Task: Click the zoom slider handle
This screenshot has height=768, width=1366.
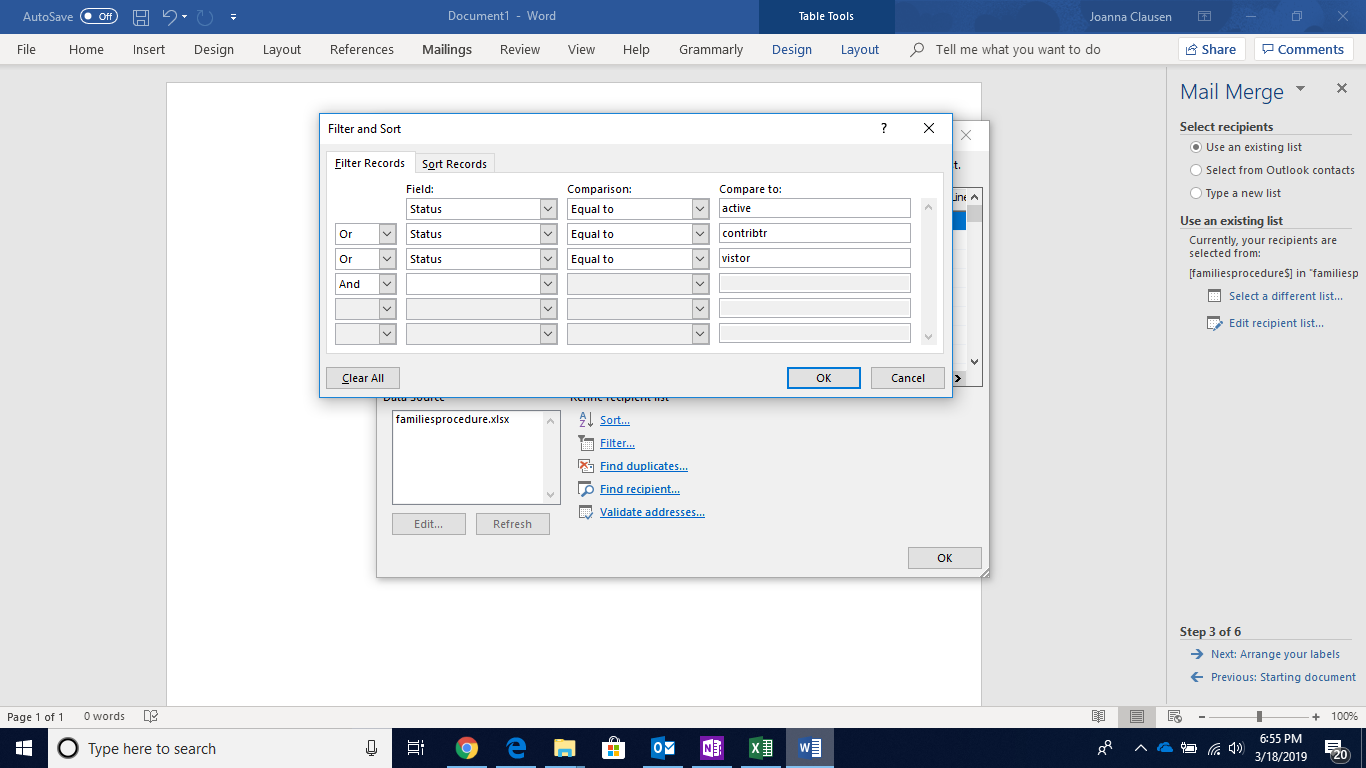Action: coord(1259,716)
